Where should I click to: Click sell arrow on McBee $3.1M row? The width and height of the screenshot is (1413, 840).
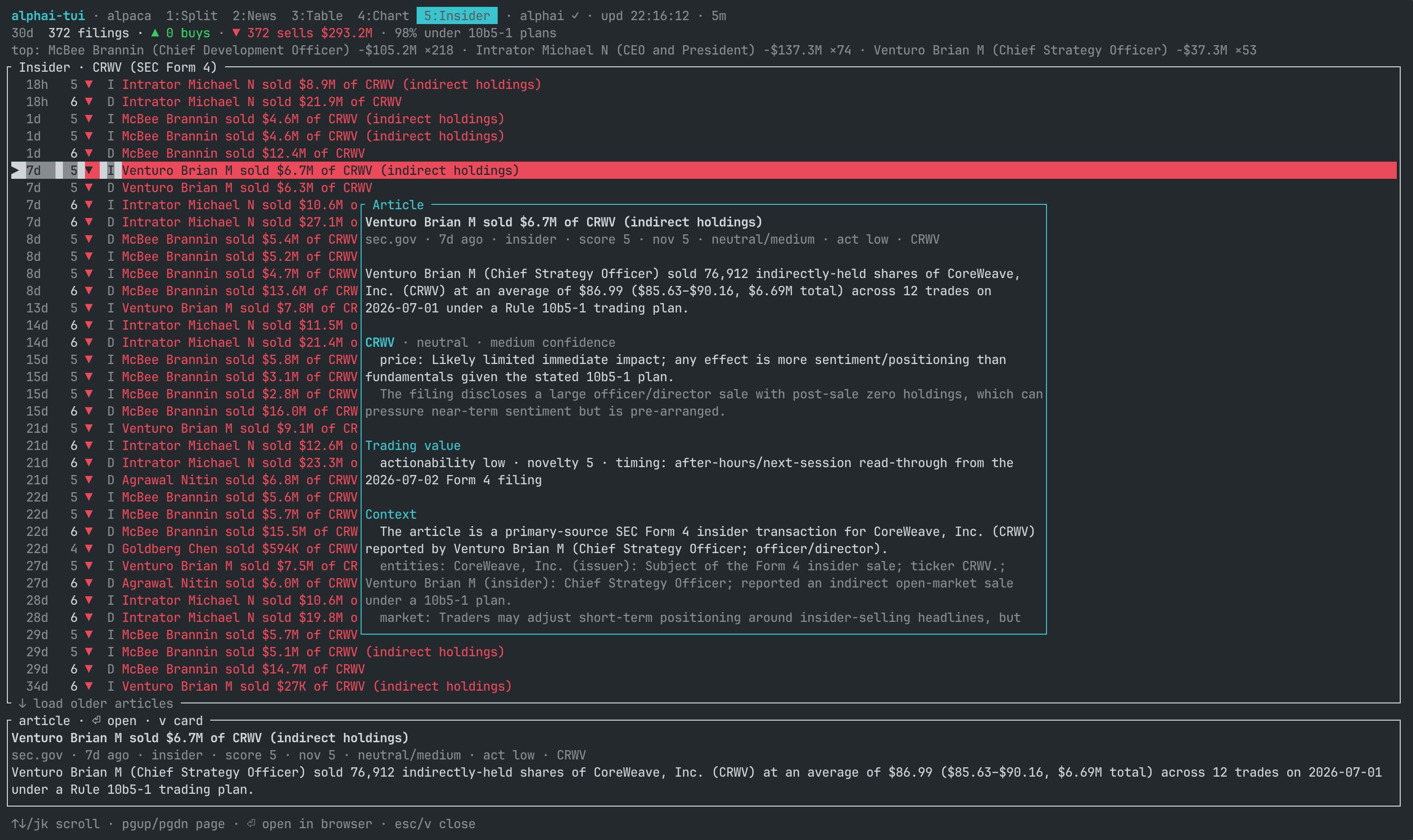89,377
